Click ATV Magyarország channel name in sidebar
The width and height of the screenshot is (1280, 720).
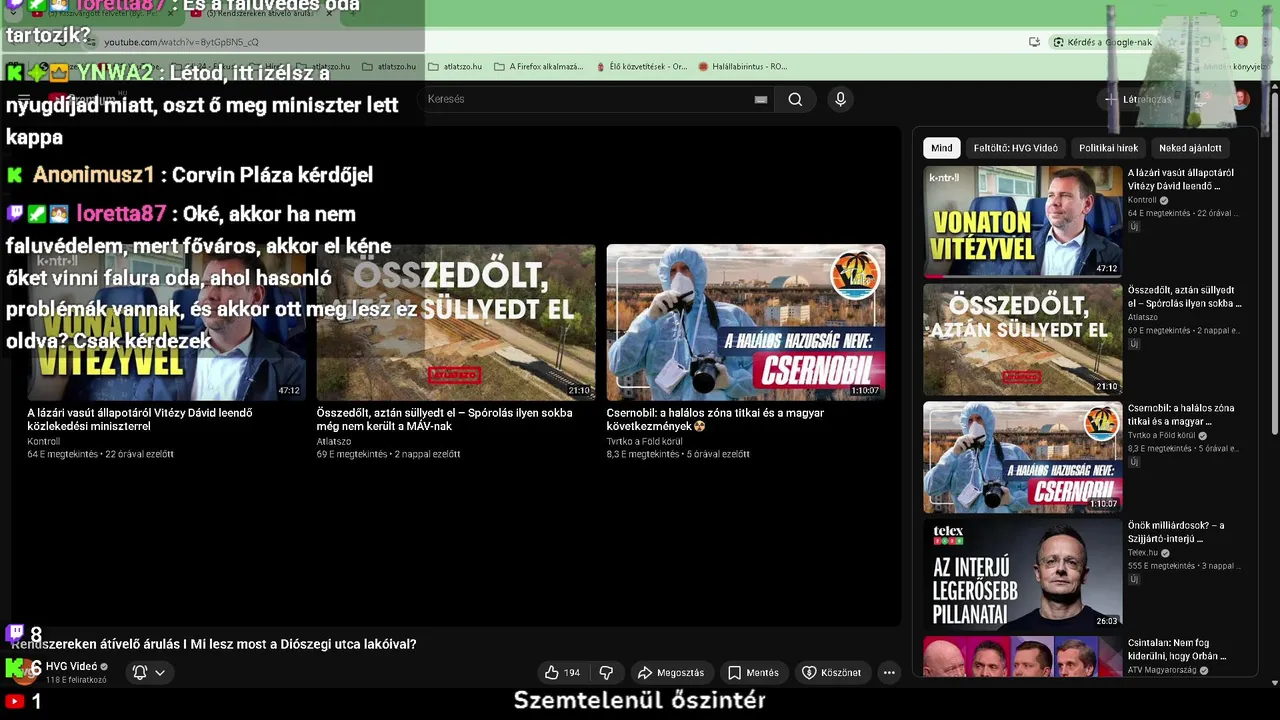coord(1164,670)
